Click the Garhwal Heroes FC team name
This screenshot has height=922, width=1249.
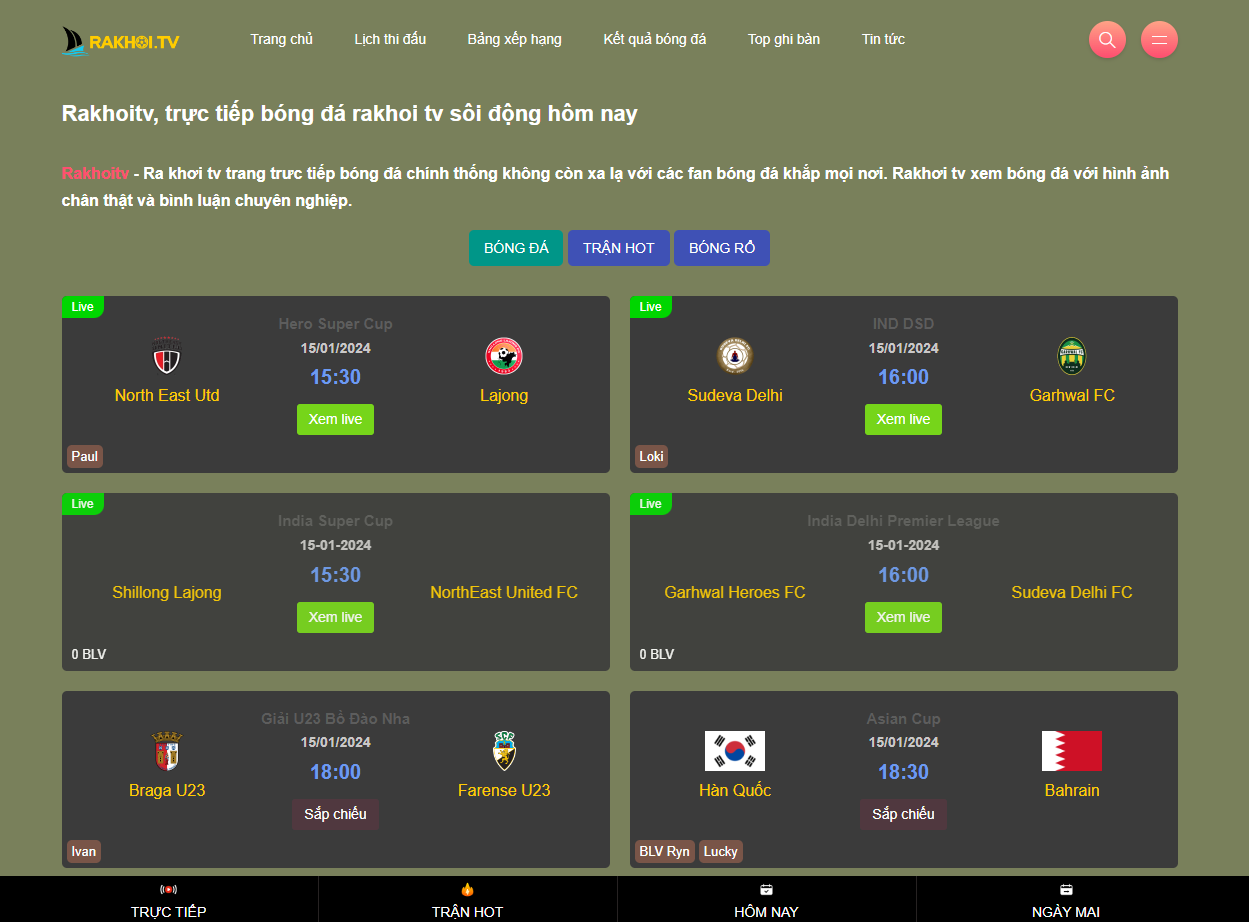(735, 592)
